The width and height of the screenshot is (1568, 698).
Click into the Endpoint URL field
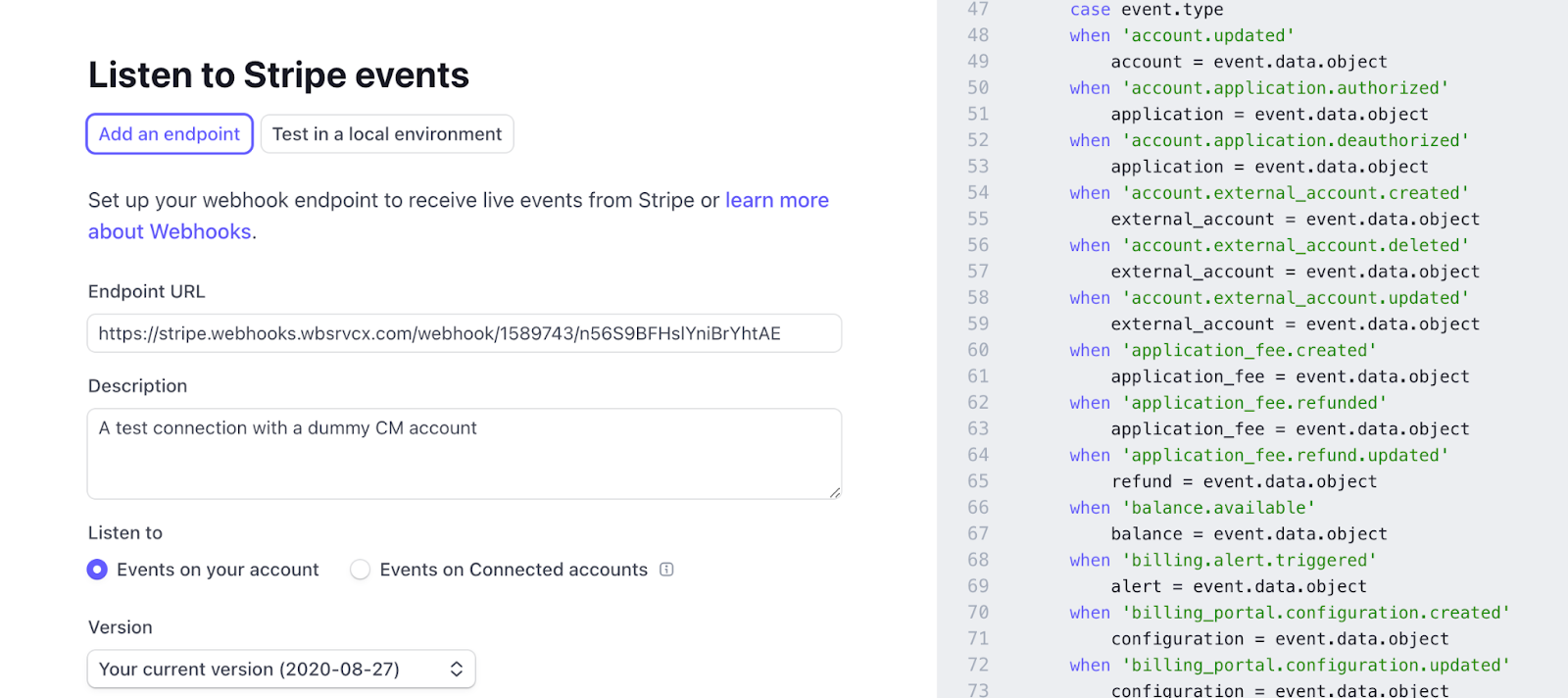click(x=464, y=333)
